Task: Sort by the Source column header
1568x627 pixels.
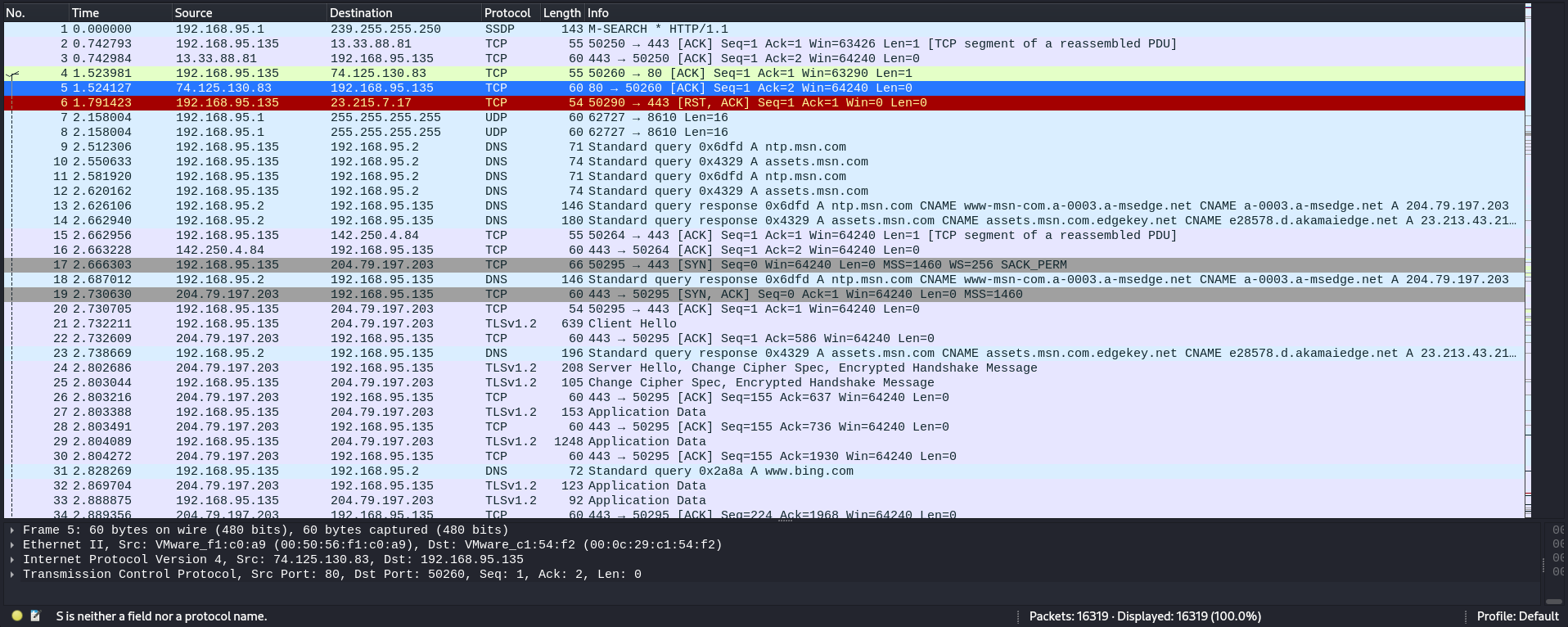Action: point(249,13)
